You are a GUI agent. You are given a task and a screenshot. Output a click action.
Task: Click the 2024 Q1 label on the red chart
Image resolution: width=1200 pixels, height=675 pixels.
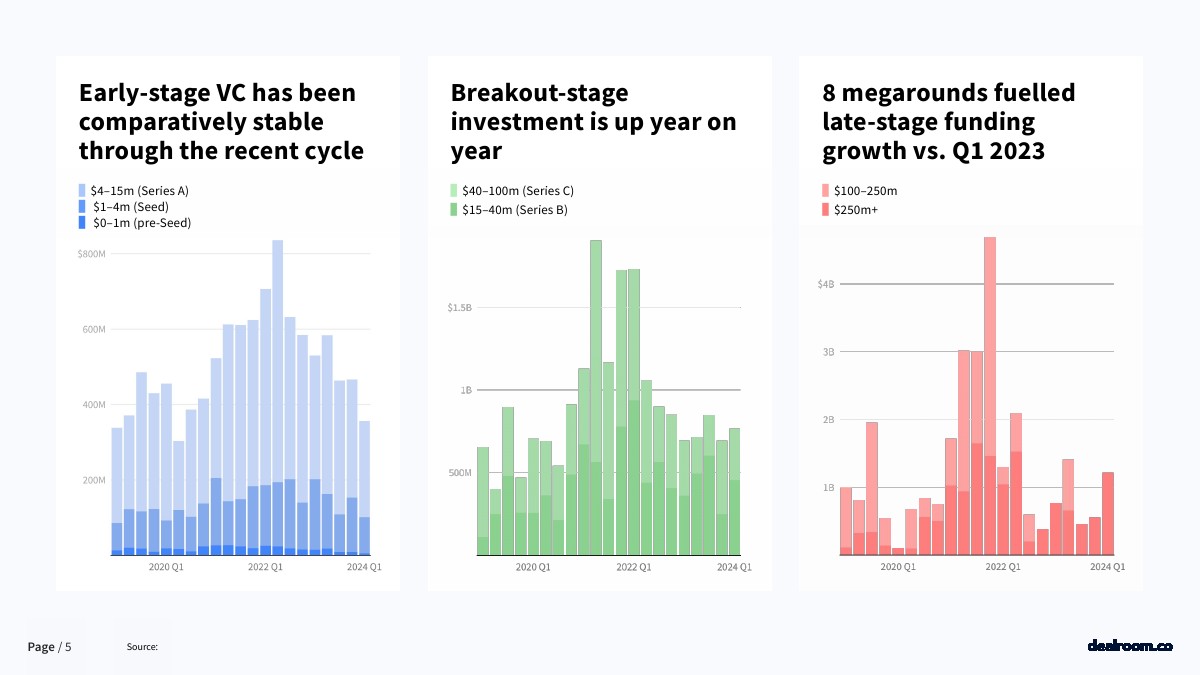[x=1107, y=567]
